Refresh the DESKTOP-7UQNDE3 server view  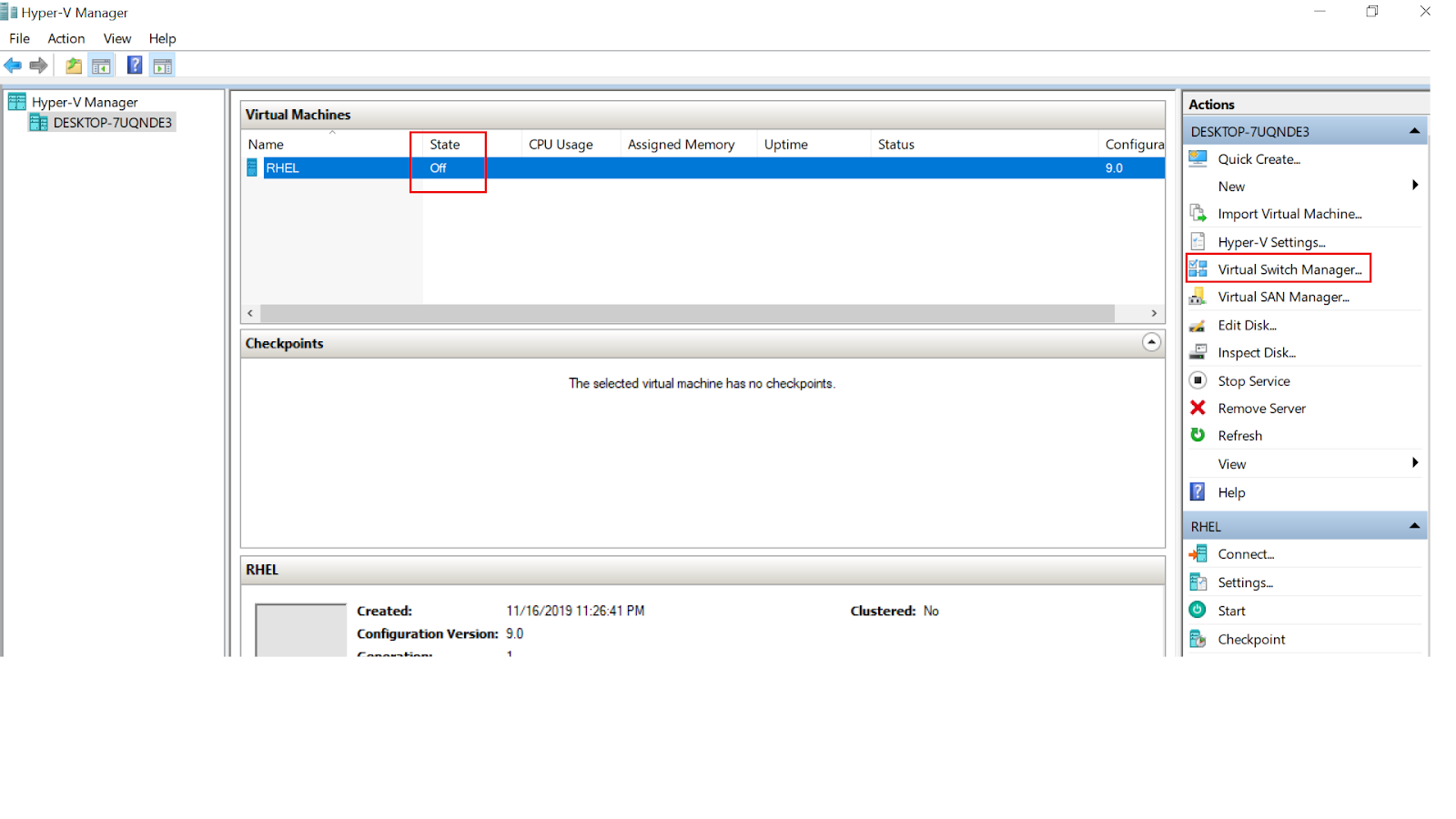(x=1238, y=435)
